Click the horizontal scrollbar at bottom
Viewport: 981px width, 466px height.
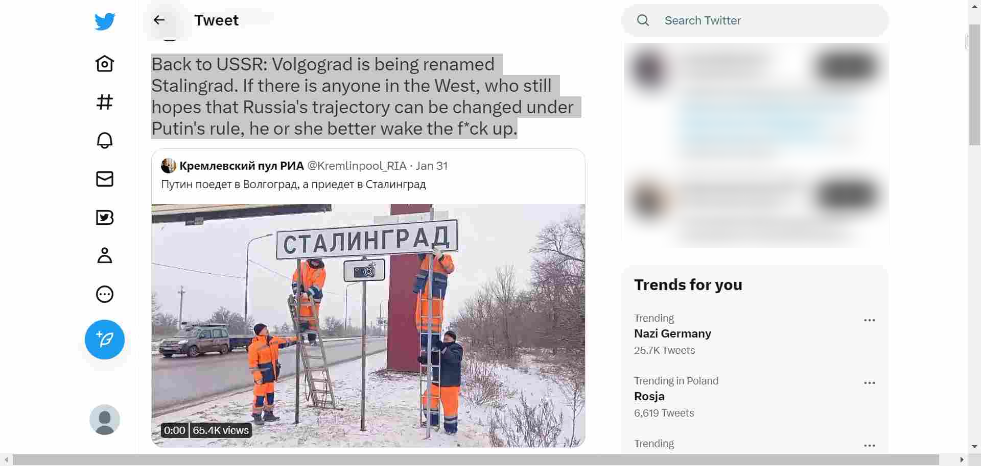[475, 460]
